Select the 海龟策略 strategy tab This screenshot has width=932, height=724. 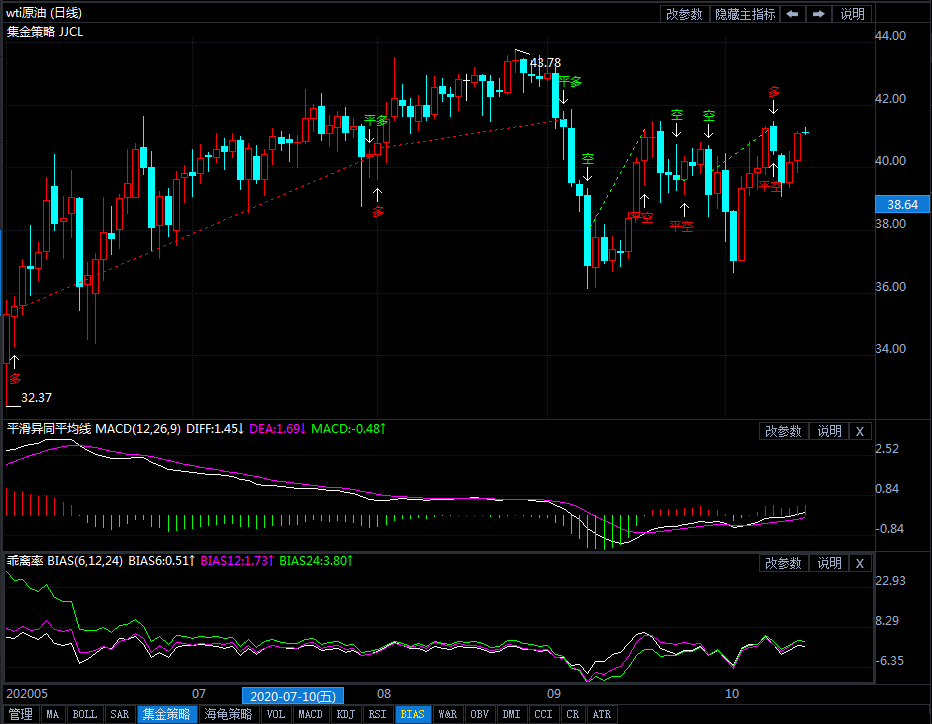point(229,715)
